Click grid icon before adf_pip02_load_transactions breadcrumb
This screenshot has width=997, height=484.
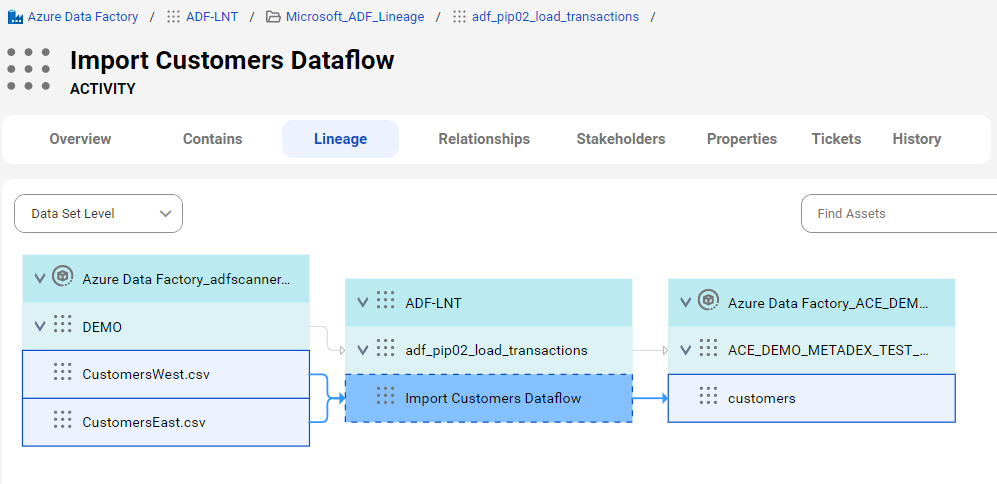pyautogui.click(x=459, y=17)
